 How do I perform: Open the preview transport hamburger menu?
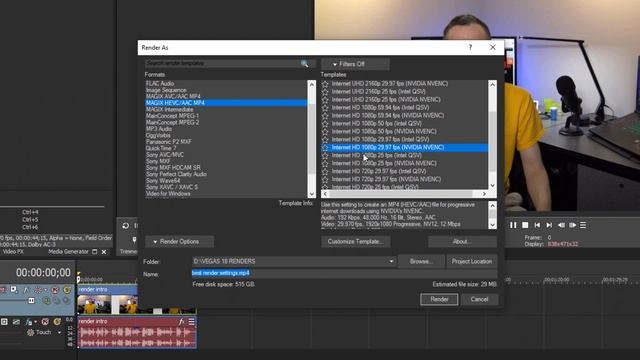tap(583, 225)
